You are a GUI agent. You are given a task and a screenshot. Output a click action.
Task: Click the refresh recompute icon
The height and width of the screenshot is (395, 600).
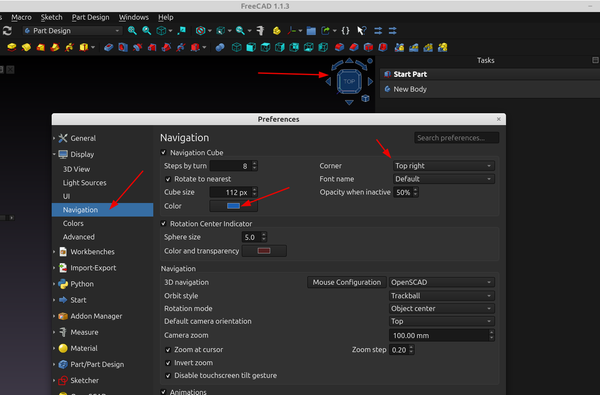pos(7,31)
